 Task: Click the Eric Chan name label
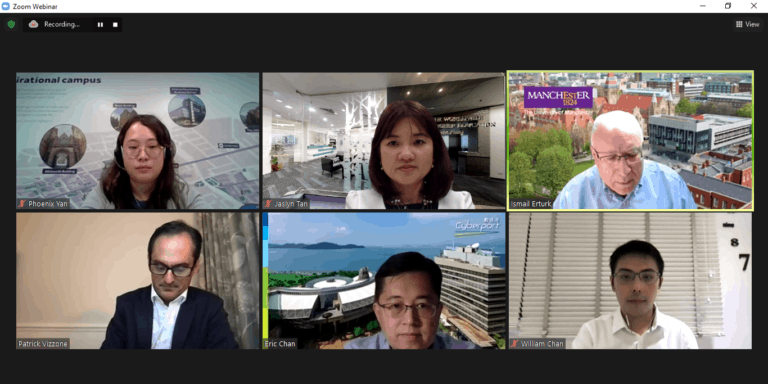[x=280, y=344]
